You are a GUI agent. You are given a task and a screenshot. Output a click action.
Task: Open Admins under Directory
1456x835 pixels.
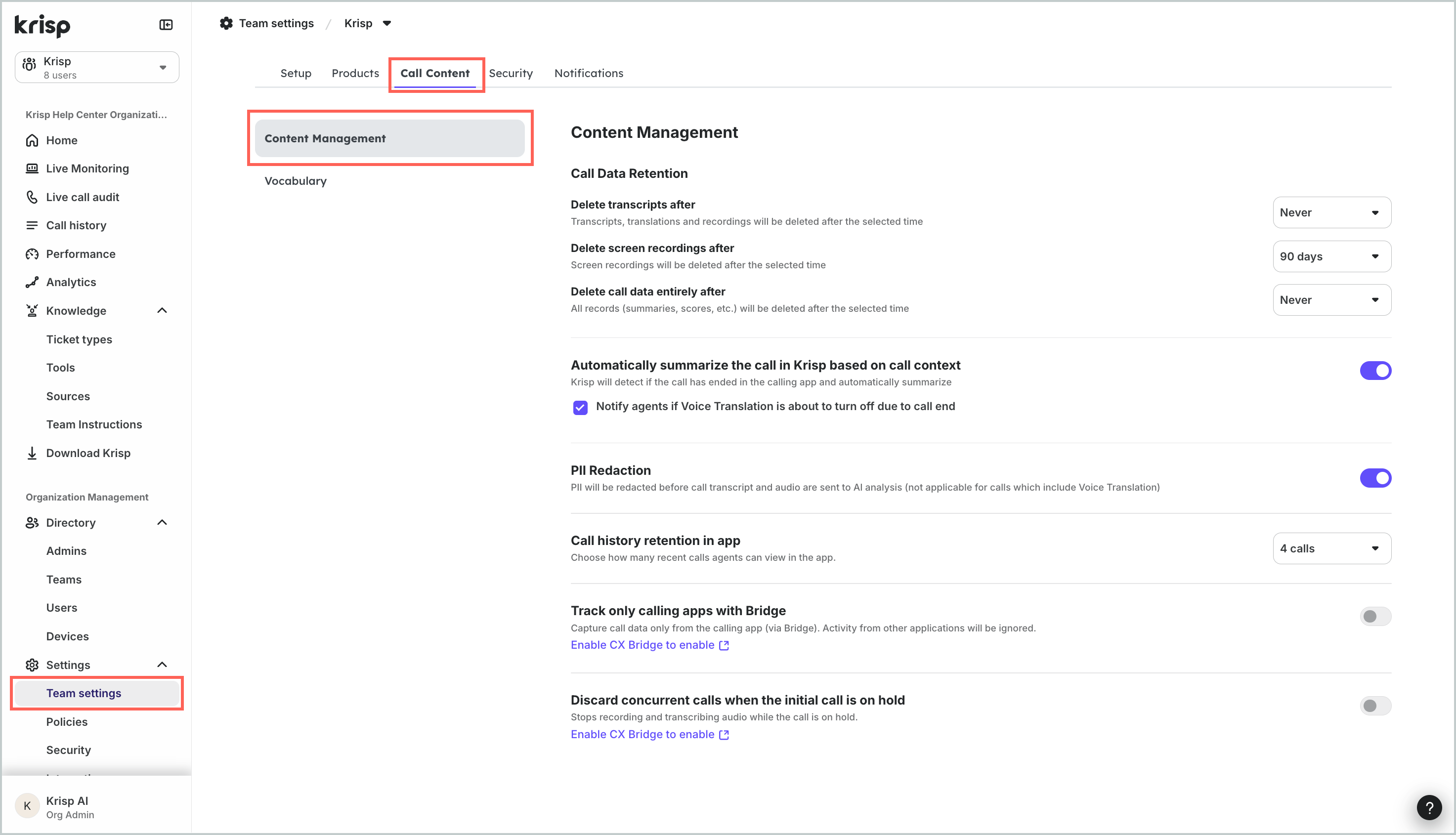[66, 551]
